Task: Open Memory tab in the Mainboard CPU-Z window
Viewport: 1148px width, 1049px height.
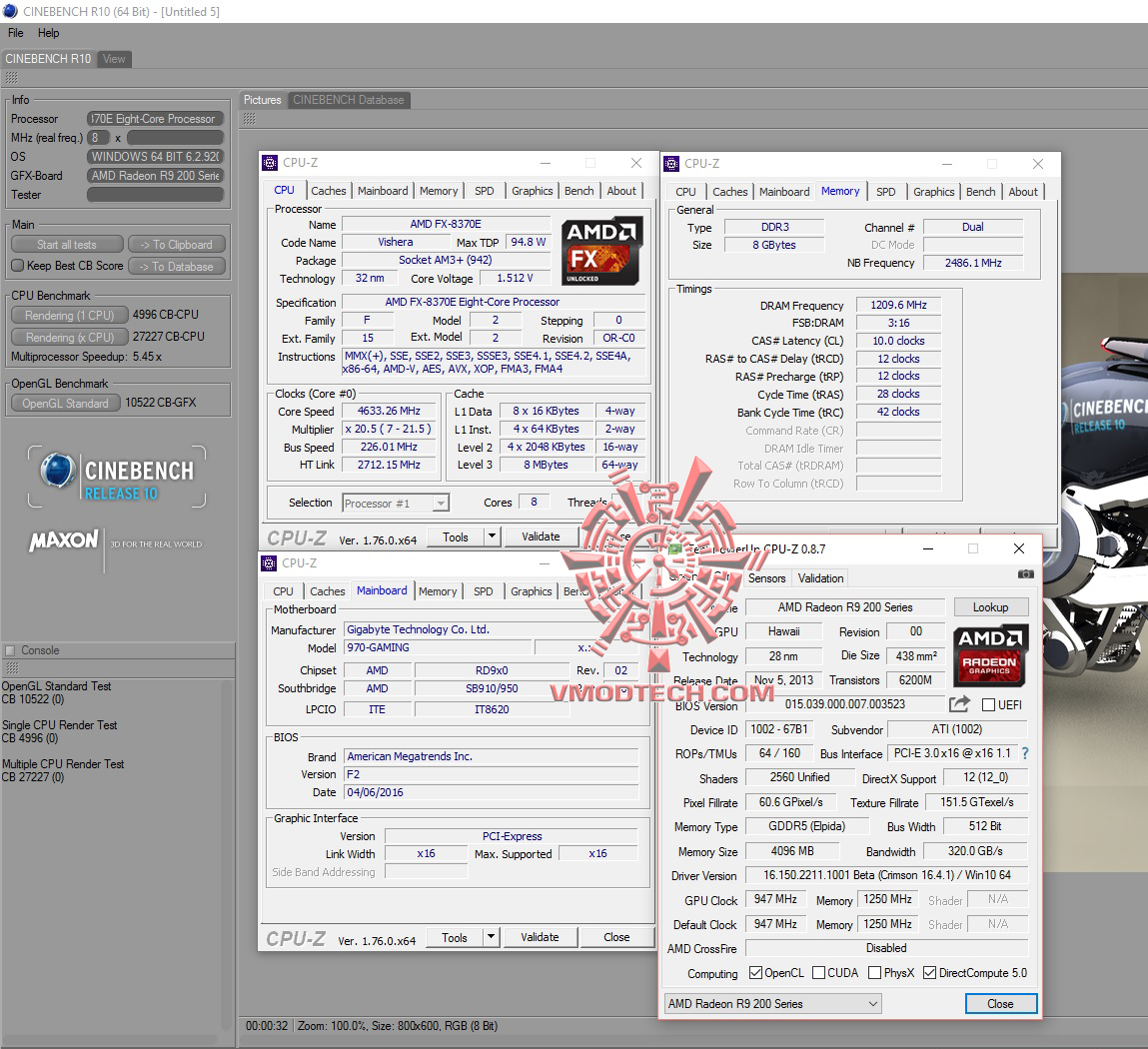Action: [x=438, y=591]
